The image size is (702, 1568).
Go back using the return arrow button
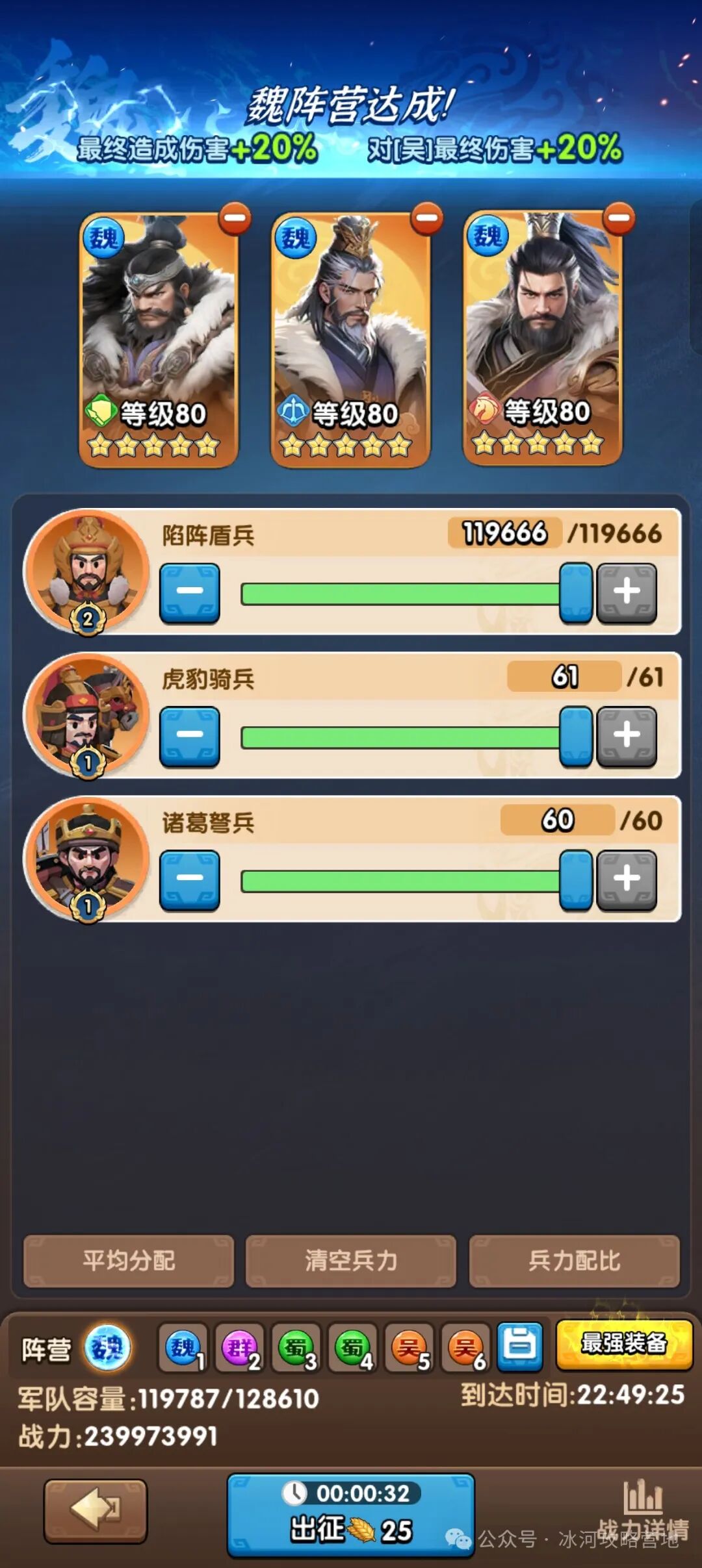click(x=96, y=1511)
